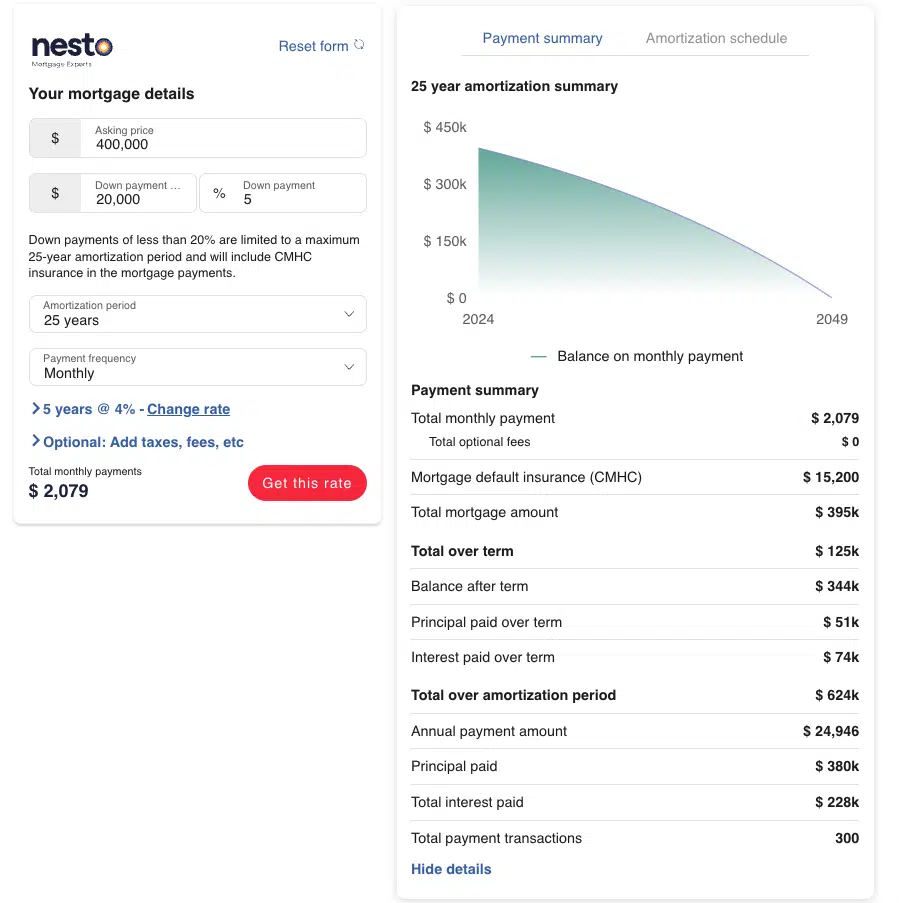Click 'Total interest paid' row label

tap(467, 802)
